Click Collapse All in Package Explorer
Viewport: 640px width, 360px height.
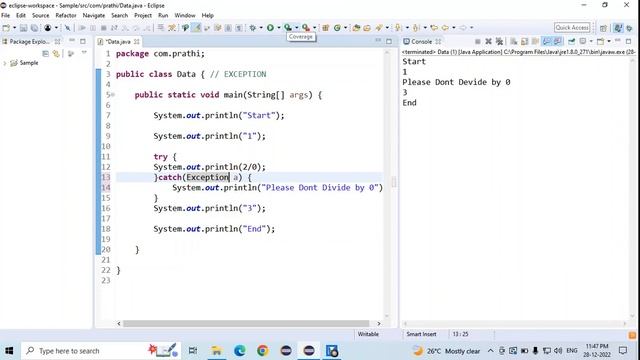click(45, 53)
